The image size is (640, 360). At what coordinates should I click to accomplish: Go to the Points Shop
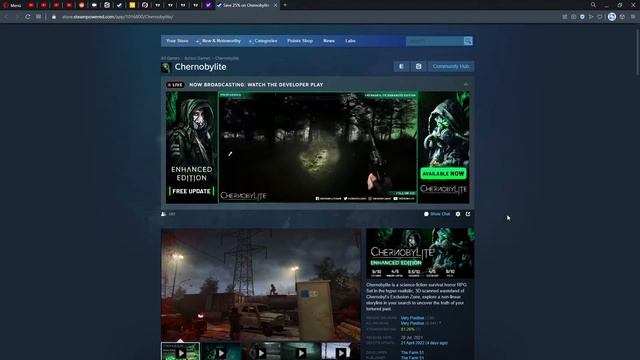pyautogui.click(x=300, y=41)
